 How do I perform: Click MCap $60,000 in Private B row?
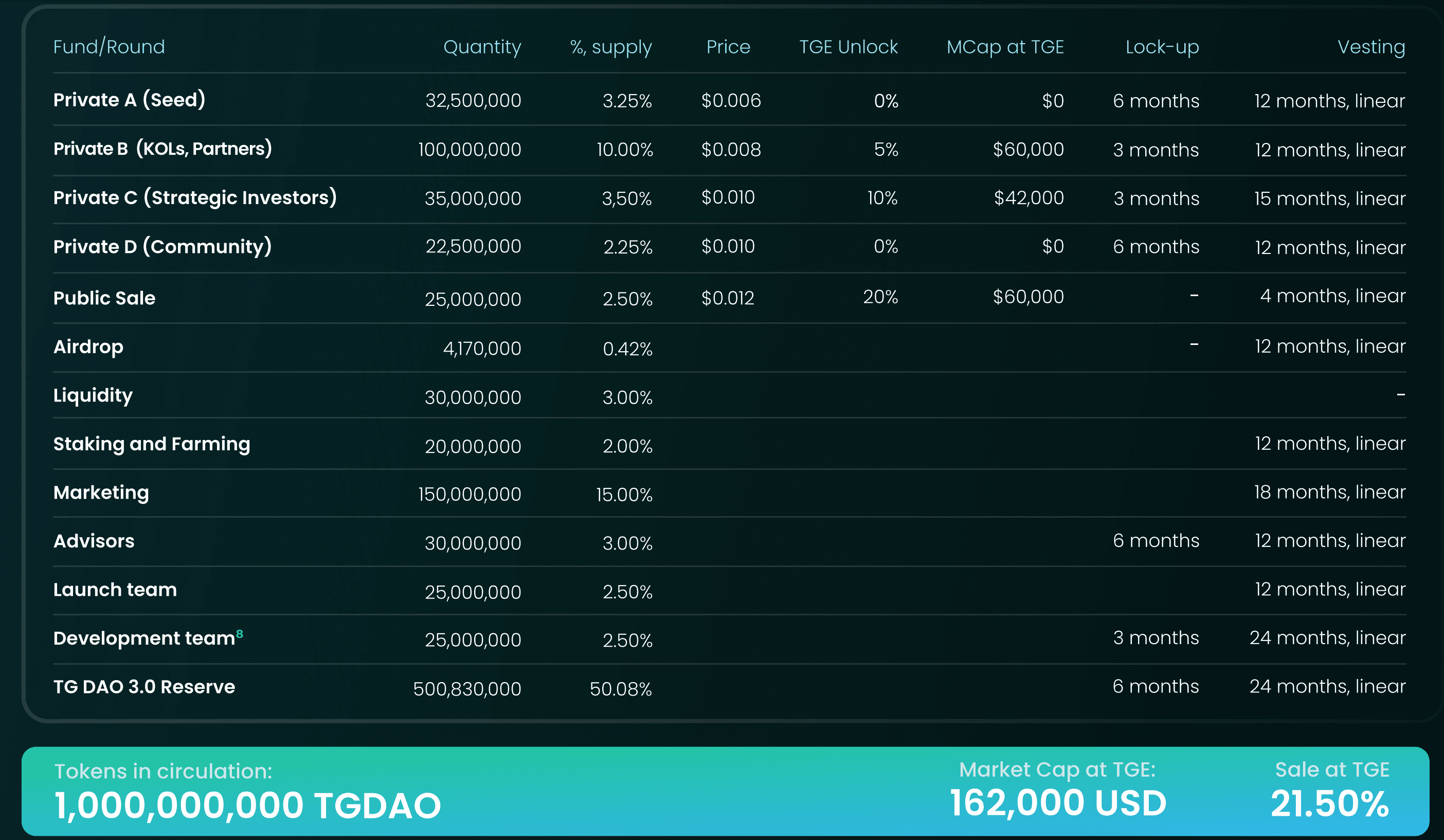(x=1028, y=150)
